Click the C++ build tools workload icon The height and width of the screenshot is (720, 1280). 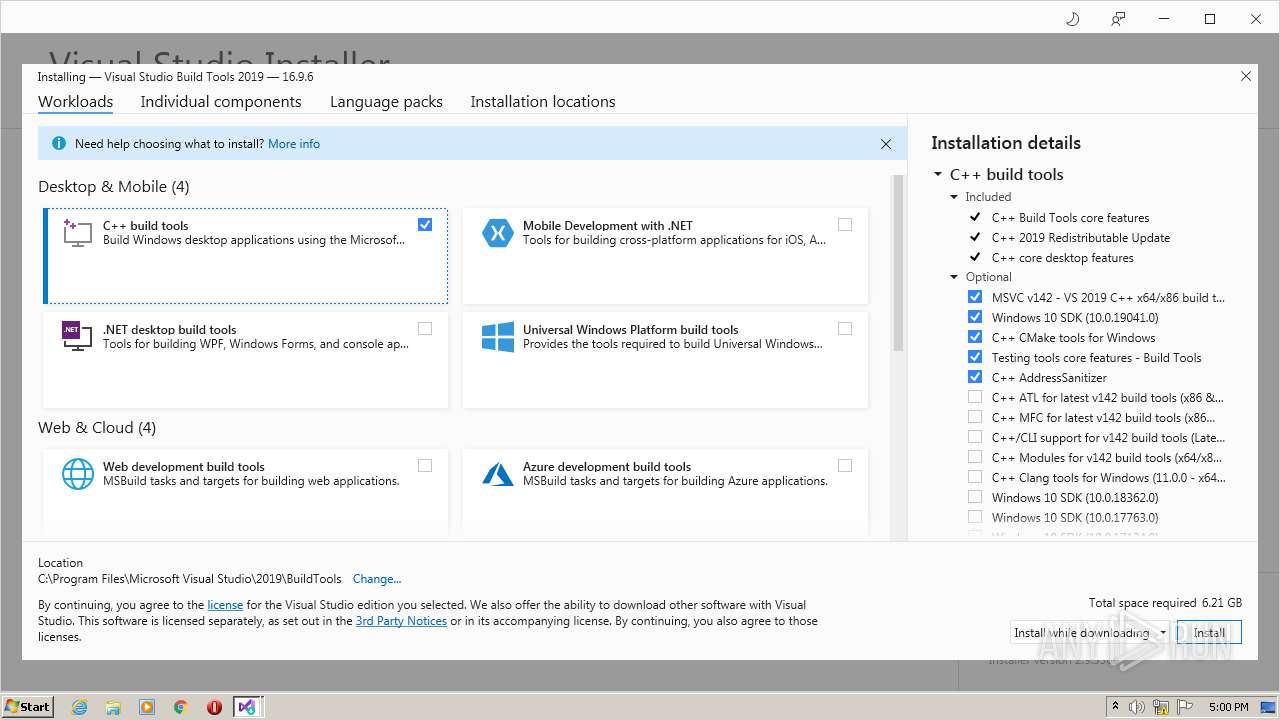pyautogui.click(x=77, y=233)
